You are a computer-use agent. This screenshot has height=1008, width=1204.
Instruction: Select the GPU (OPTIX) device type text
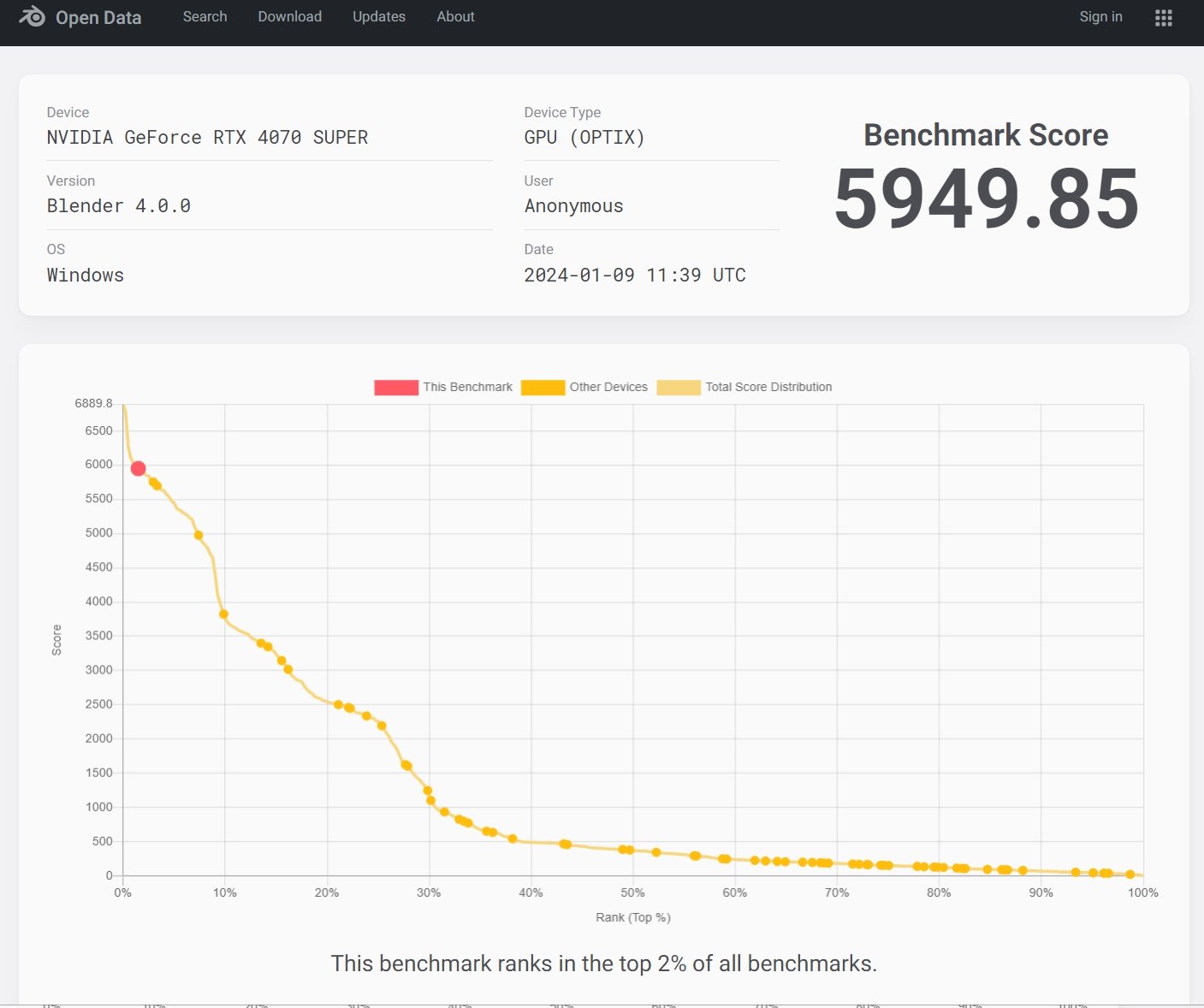pyautogui.click(x=584, y=138)
